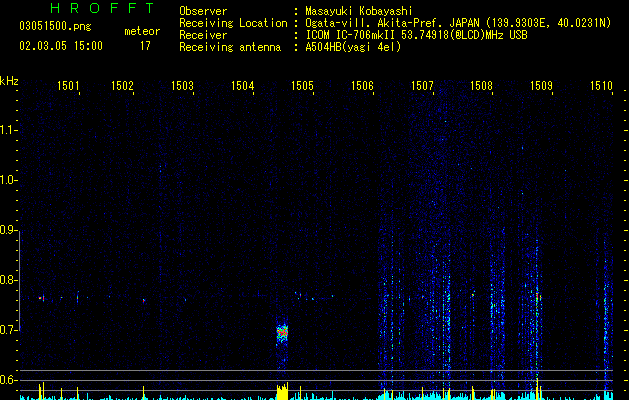Viewport: 629px width, 400px height.
Task: Select location text Ogata-vill. Akita-Pref. JAPAN
Action: click(x=393, y=23)
